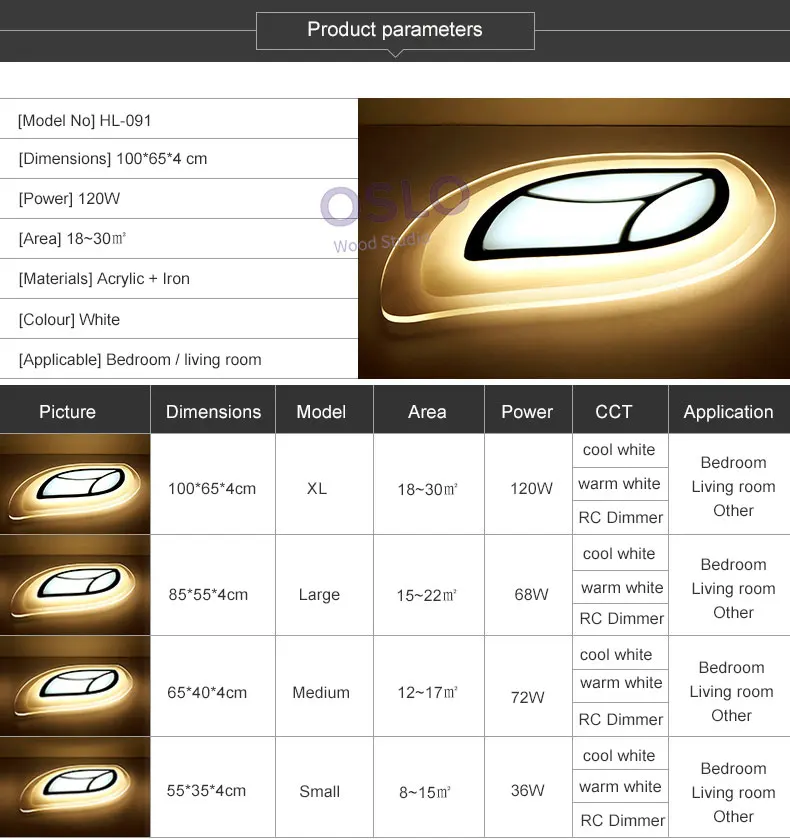
Task: Click Other in the Medium row application
Action: click(x=731, y=715)
